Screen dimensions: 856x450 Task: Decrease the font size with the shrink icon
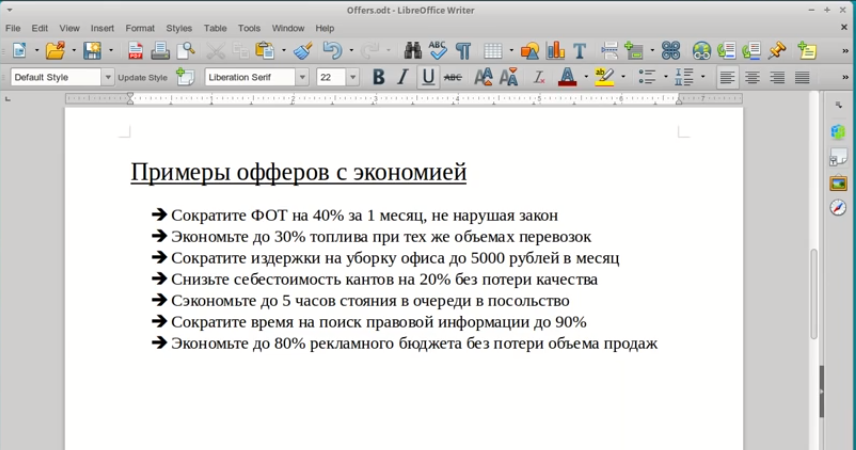pos(508,77)
